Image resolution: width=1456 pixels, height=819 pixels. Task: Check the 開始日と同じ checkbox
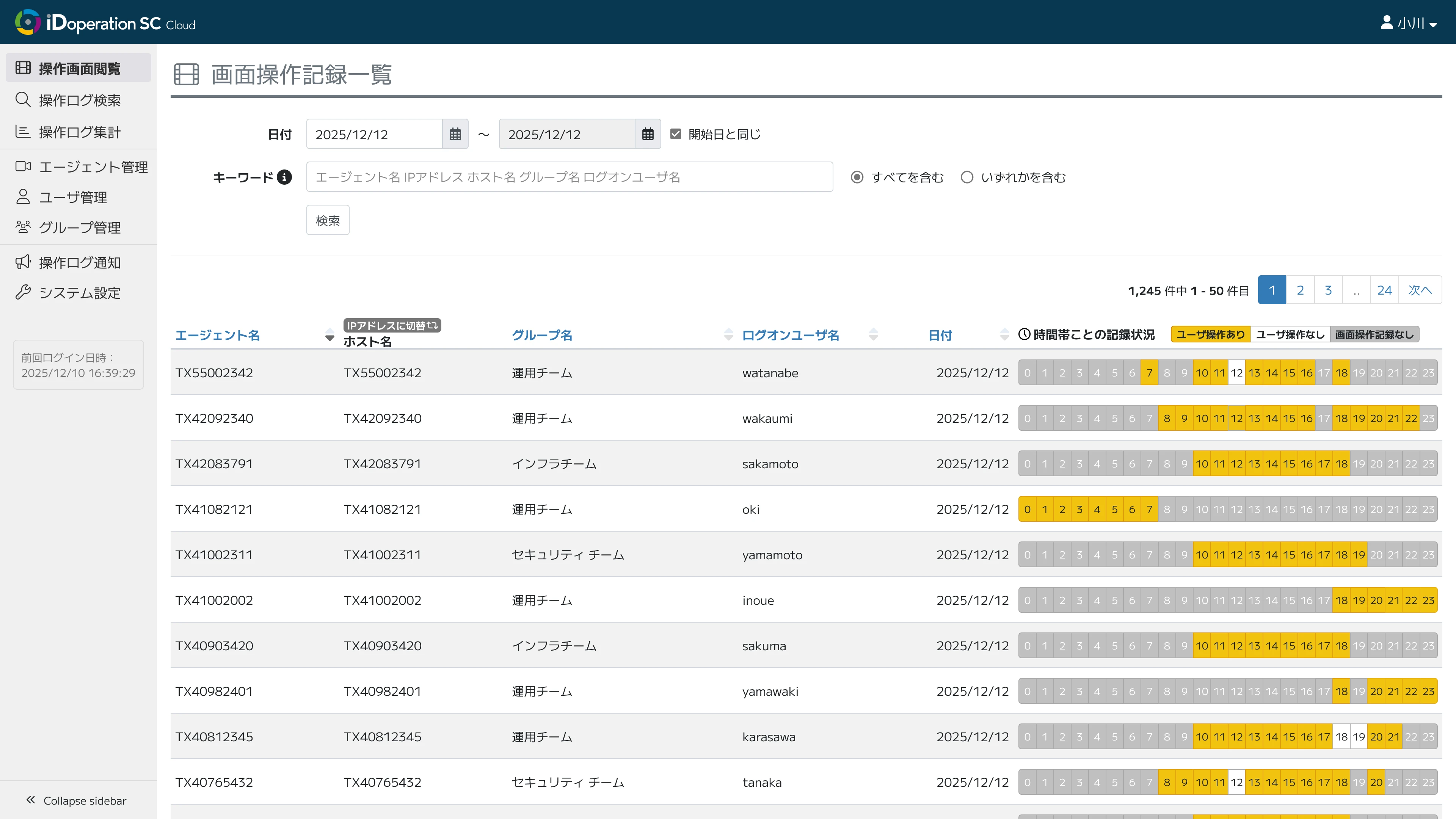click(676, 134)
